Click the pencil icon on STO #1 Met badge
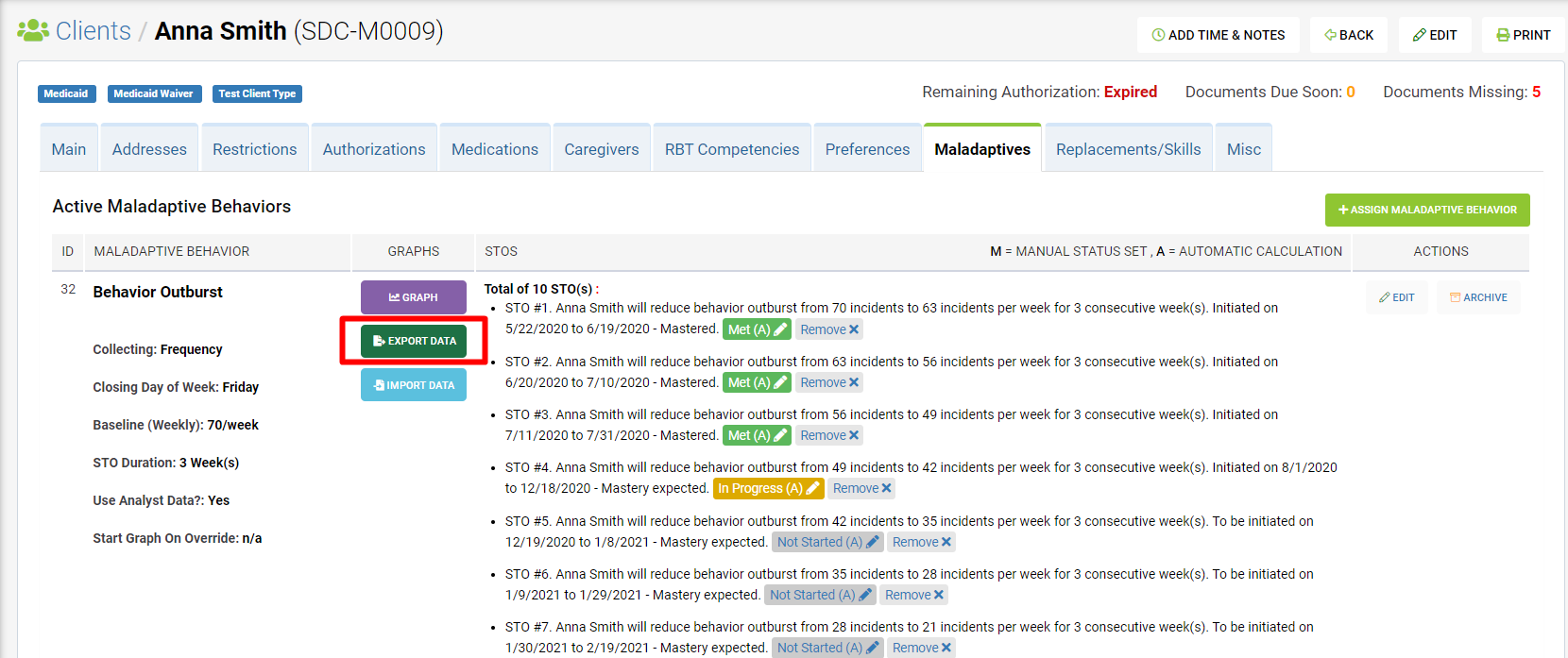1568x658 pixels. [x=780, y=329]
